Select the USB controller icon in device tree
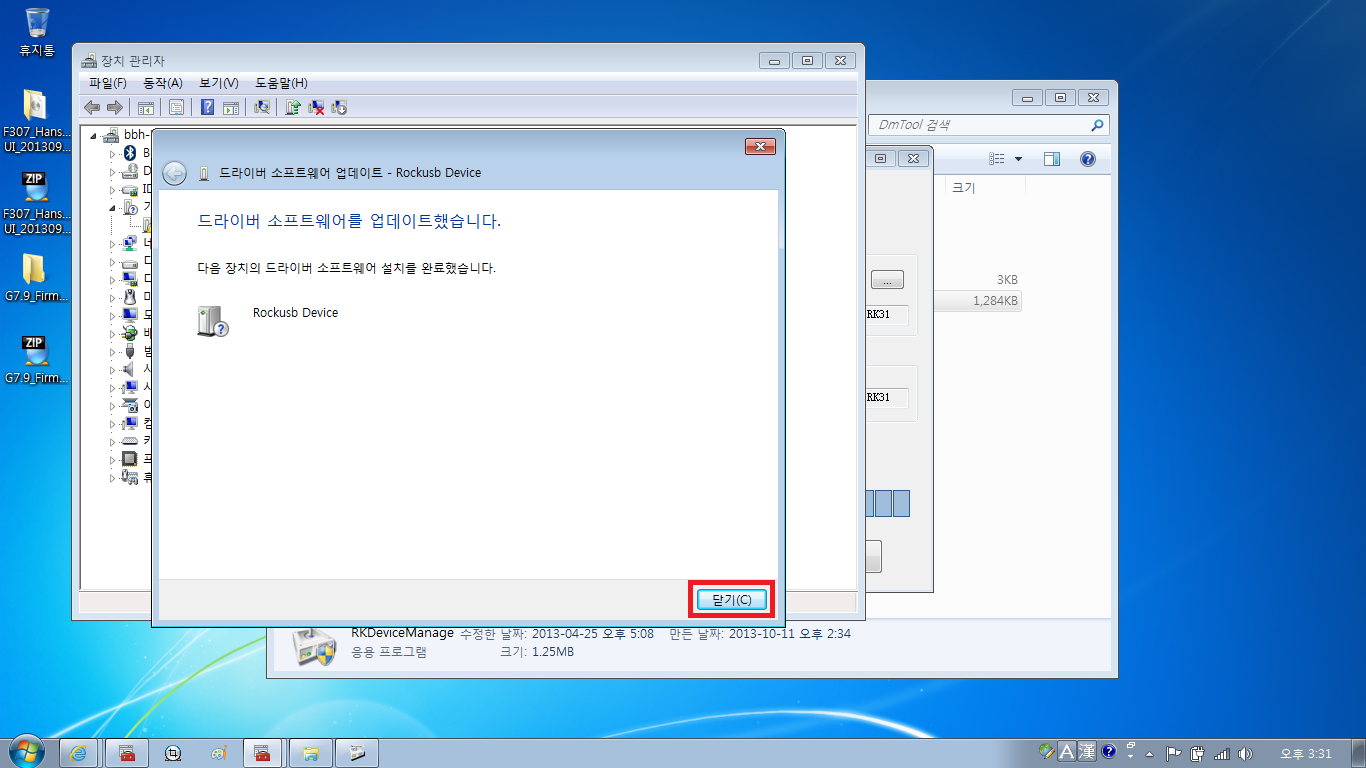The height and width of the screenshot is (768, 1366). [129, 351]
